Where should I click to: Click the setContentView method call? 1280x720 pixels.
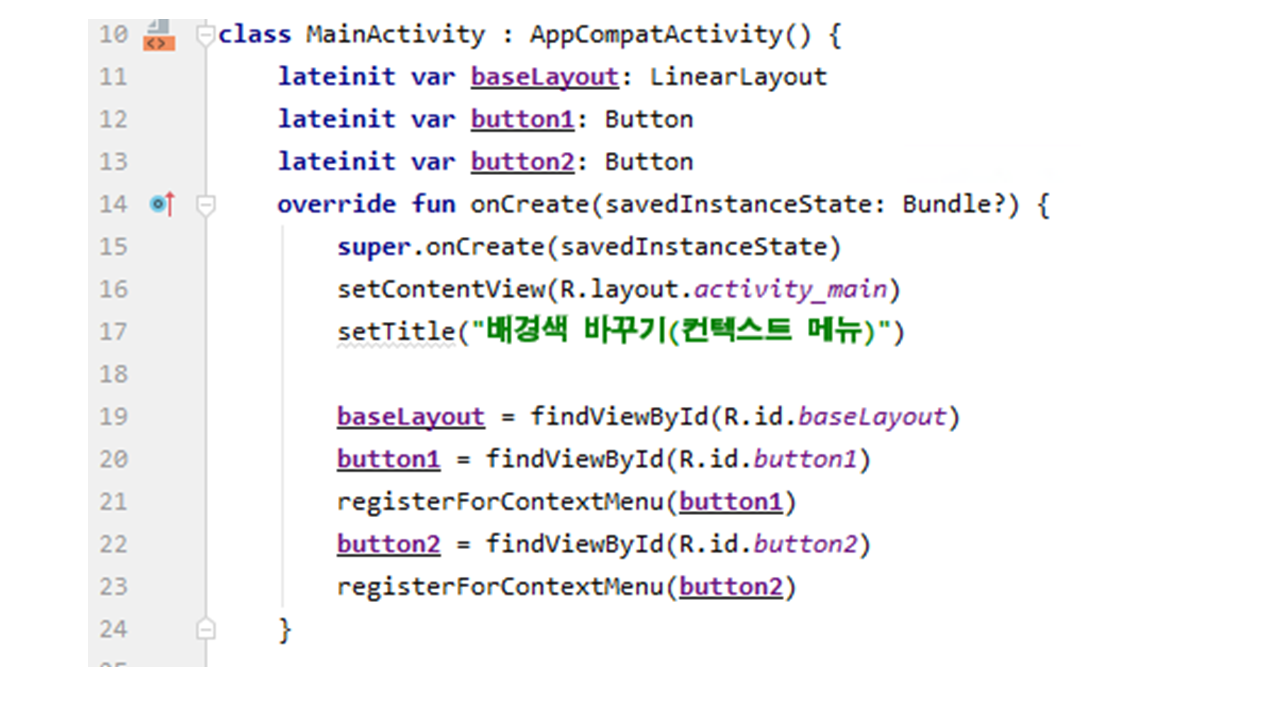point(440,289)
